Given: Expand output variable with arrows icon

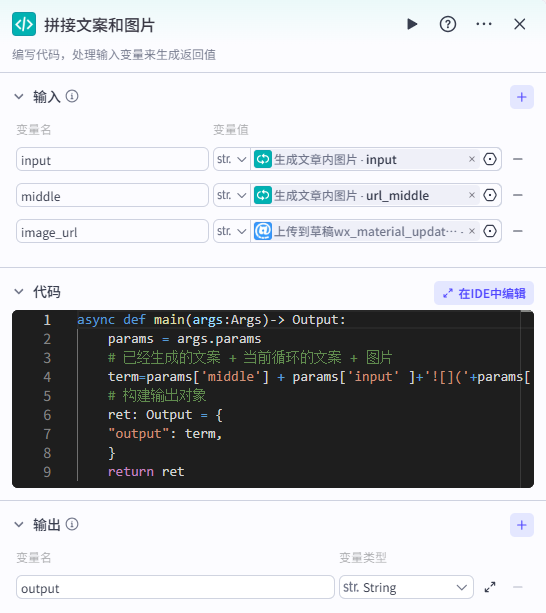Looking at the screenshot, I should pyautogui.click(x=490, y=587).
